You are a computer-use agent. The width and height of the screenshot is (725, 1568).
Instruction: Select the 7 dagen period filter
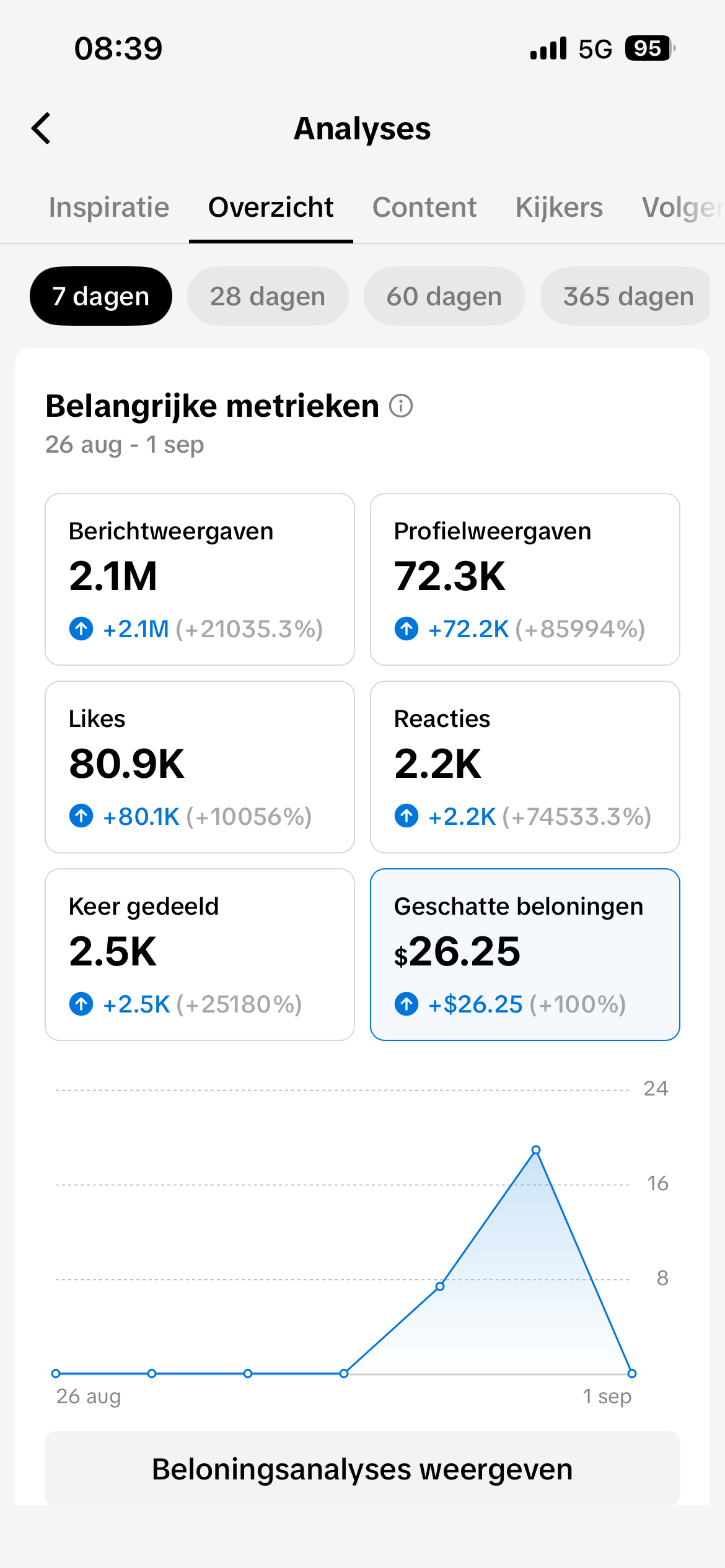101,296
